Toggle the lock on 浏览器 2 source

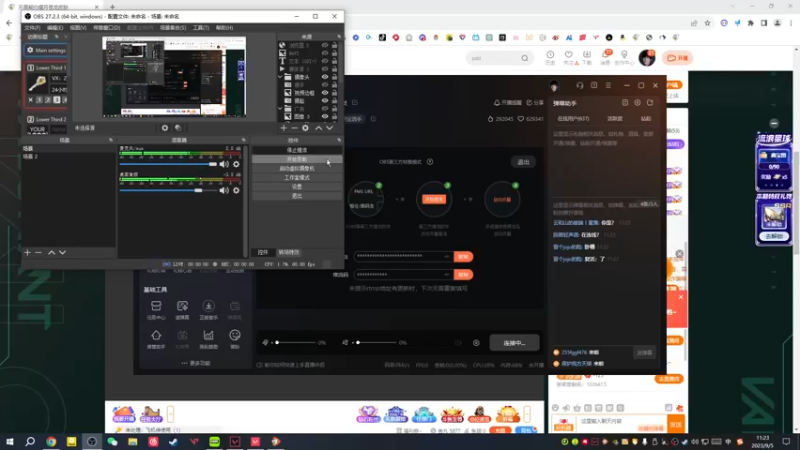pyautogui.click(x=334, y=45)
